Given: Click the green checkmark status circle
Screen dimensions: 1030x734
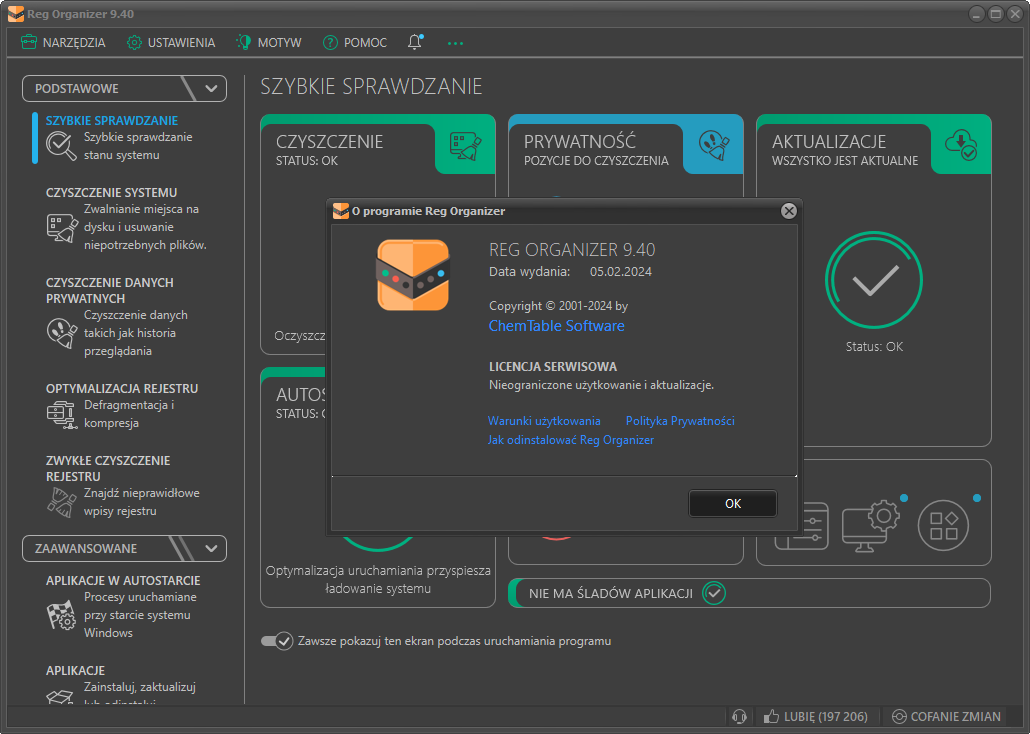Looking at the screenshot, I should [874, 280].
